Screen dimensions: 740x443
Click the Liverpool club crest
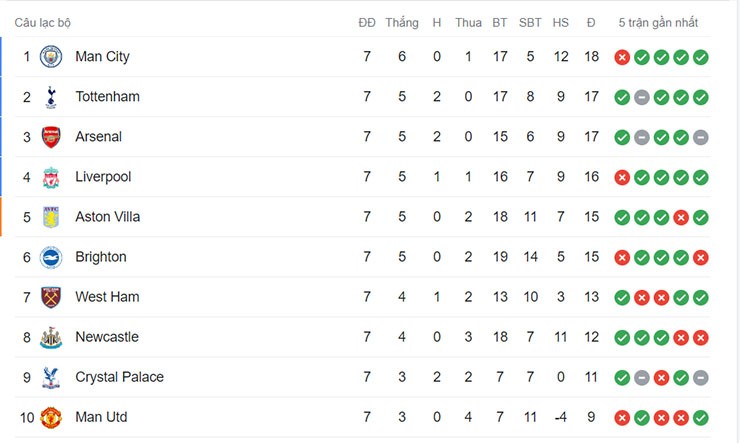(51, 177)
